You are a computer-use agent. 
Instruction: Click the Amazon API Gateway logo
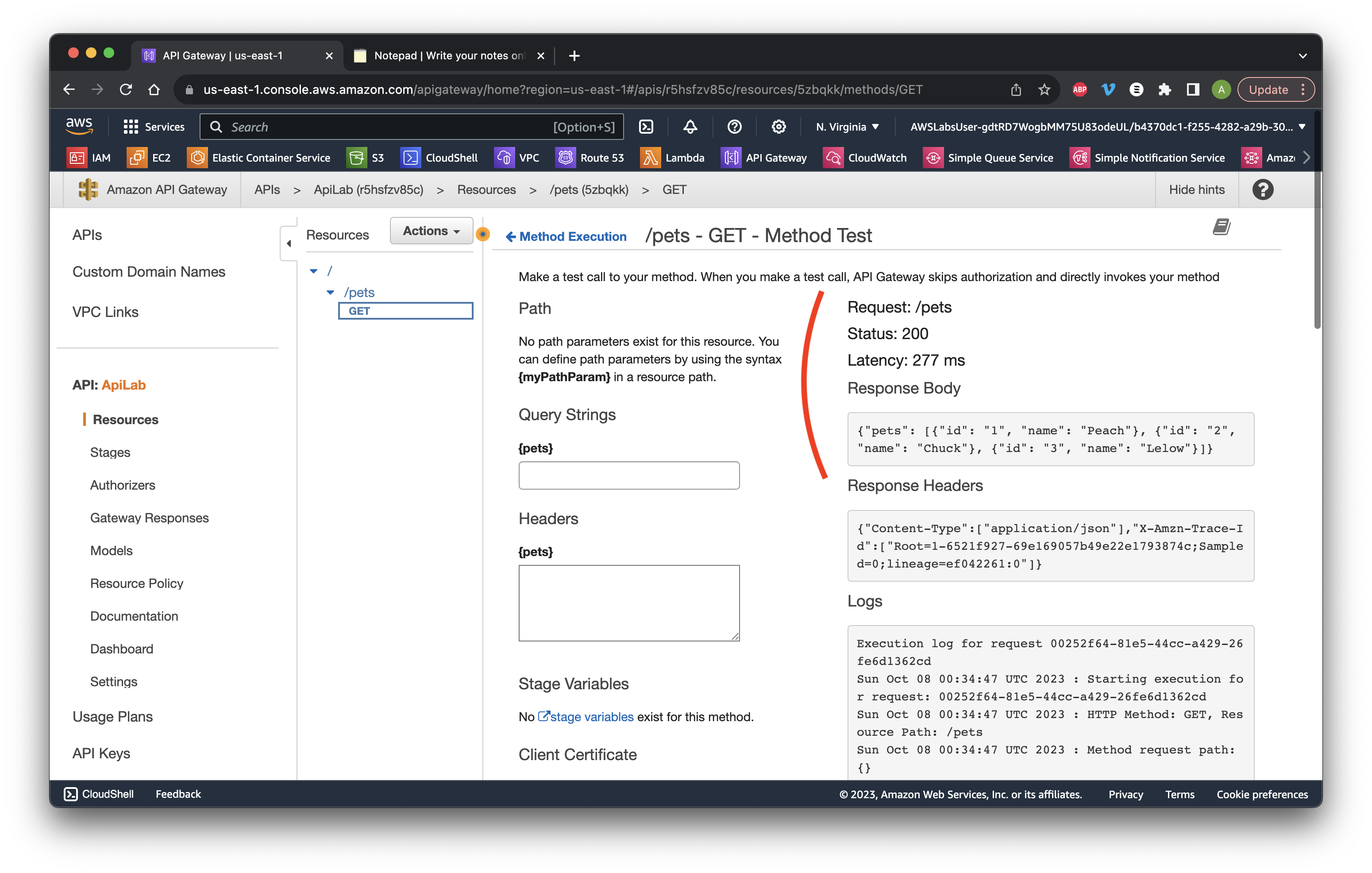click(88, 189)
